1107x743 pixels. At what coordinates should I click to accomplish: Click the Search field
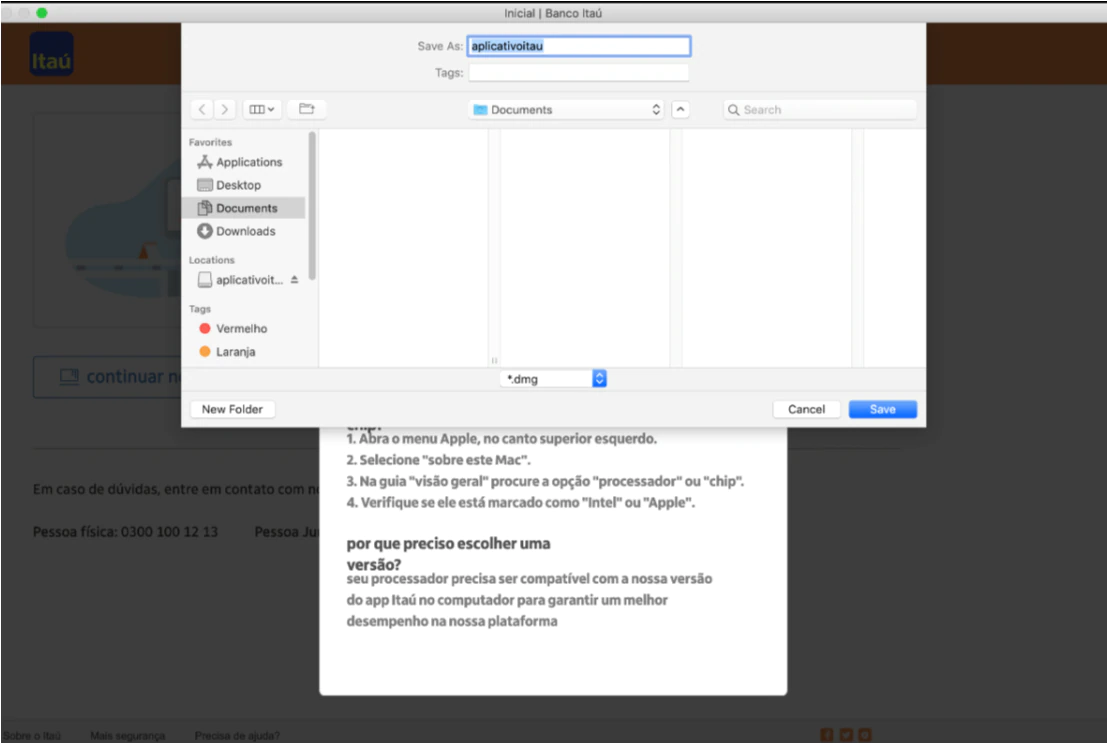[x=820, y=109]
